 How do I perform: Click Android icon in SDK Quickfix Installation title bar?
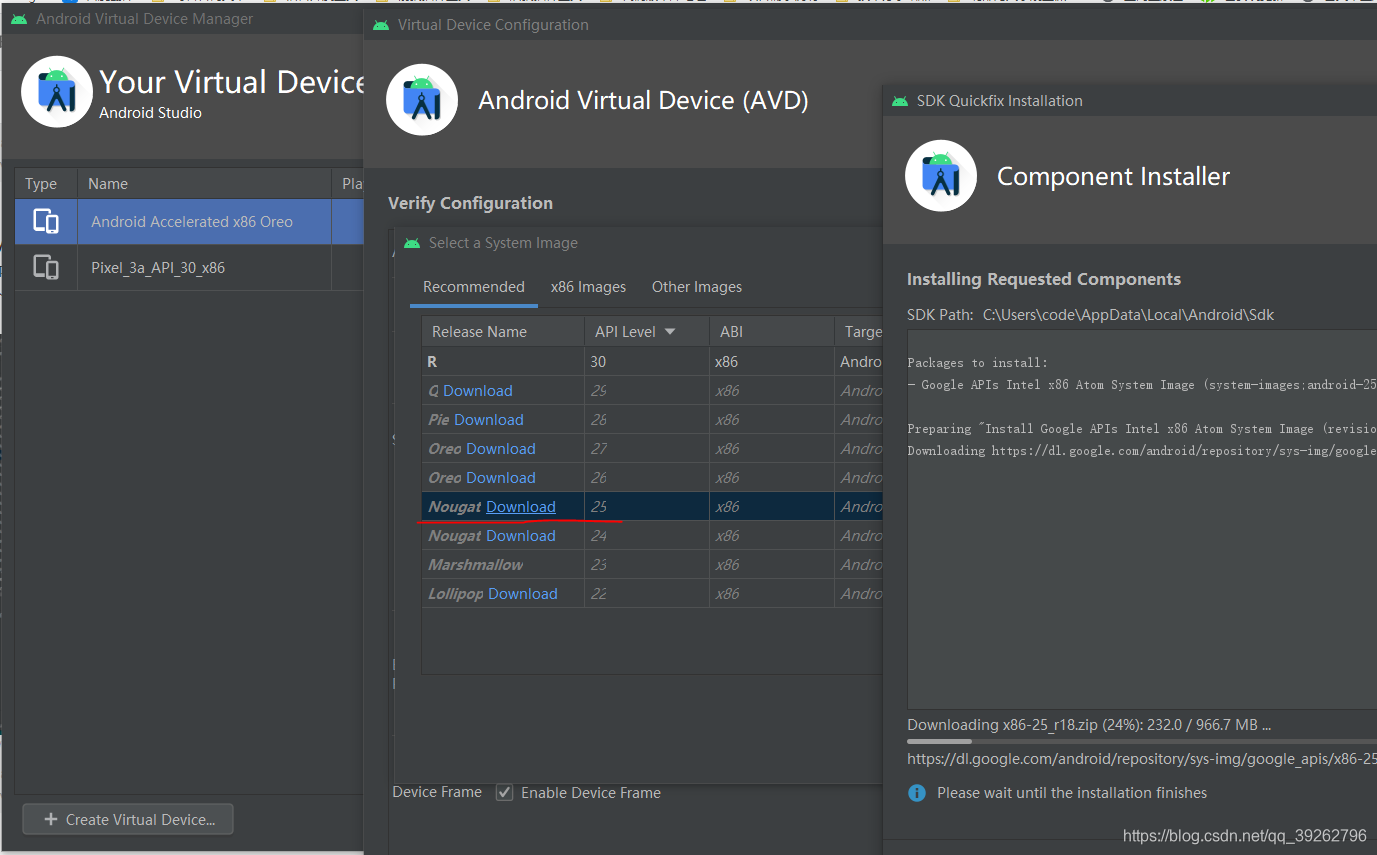click(x=900, y=101)
